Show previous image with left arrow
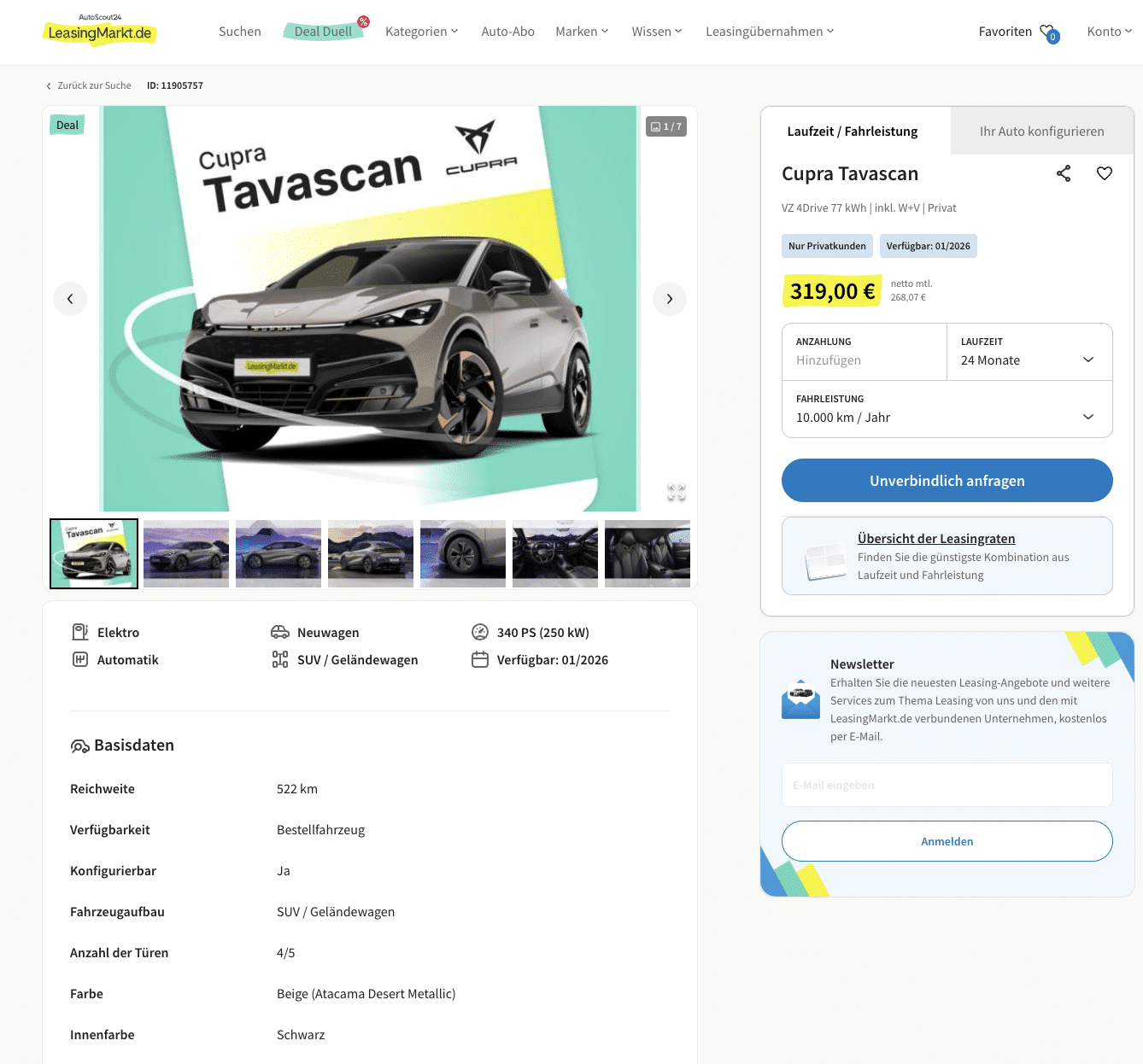 (x=70, y=299)
